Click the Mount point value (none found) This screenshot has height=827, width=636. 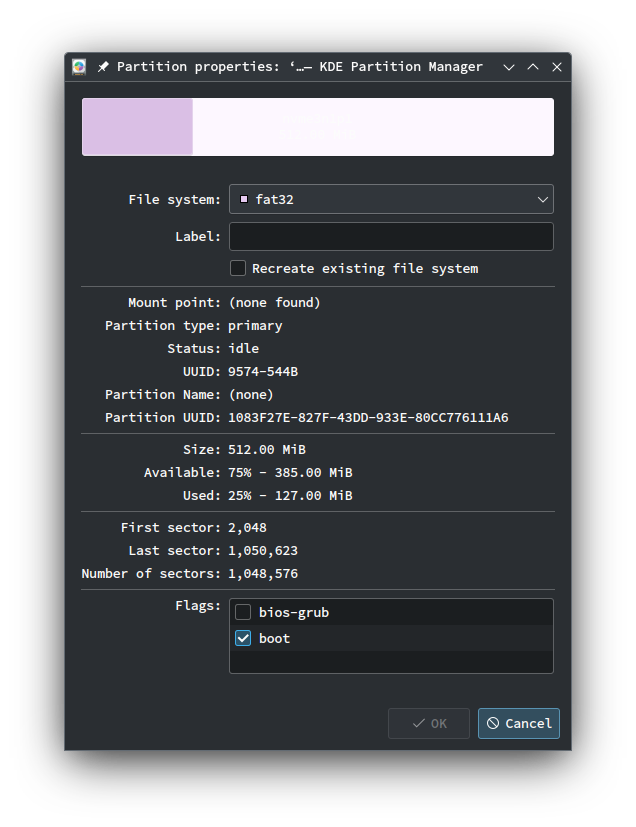[274, 303]
